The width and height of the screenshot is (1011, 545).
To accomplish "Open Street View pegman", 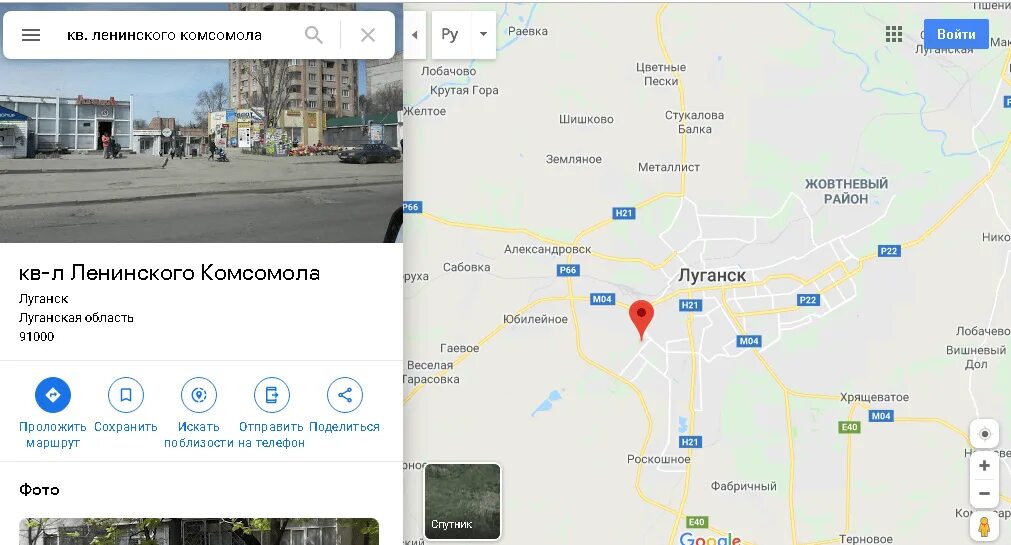I will [984, 527].
